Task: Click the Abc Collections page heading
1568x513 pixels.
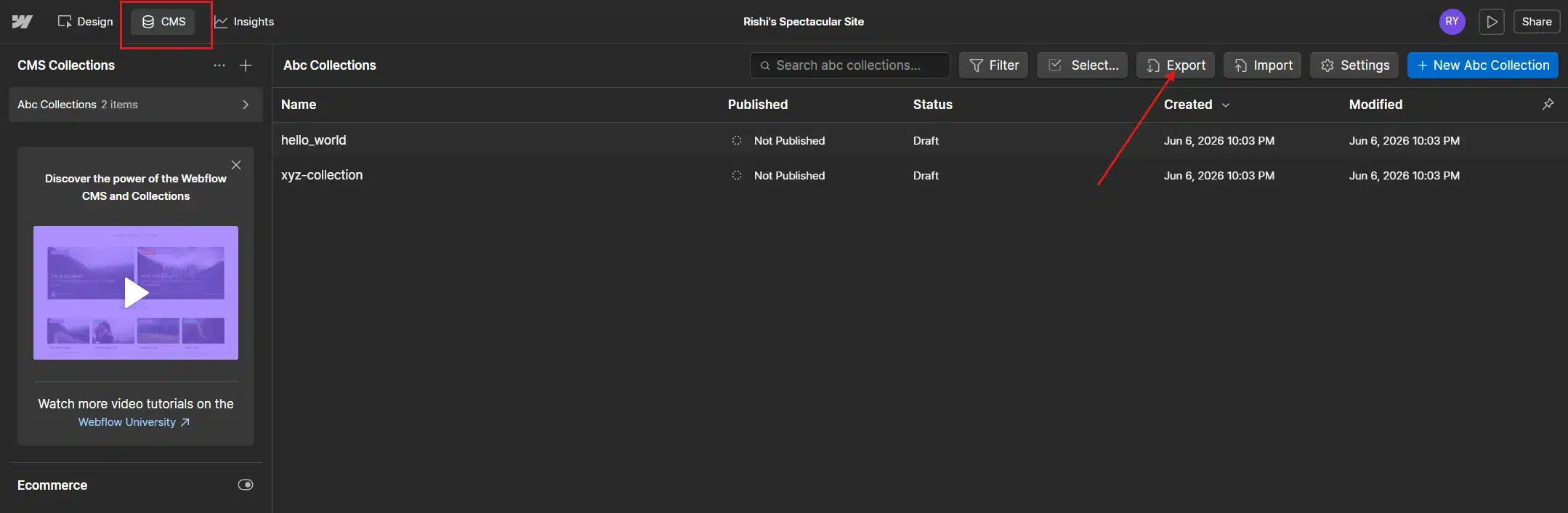Action: (x=330, y=65)
